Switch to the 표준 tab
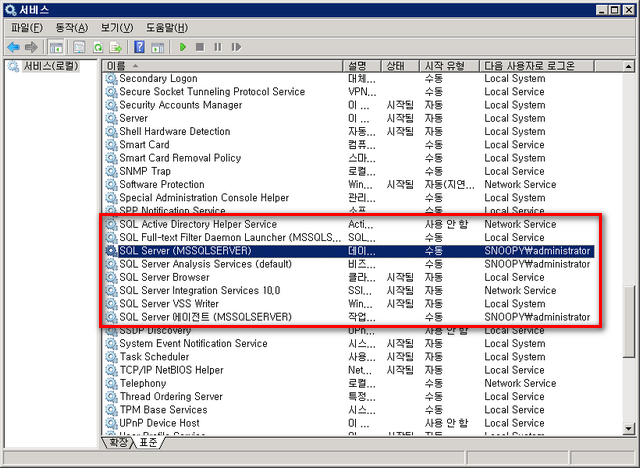The image size is (640, 468). 148,442
